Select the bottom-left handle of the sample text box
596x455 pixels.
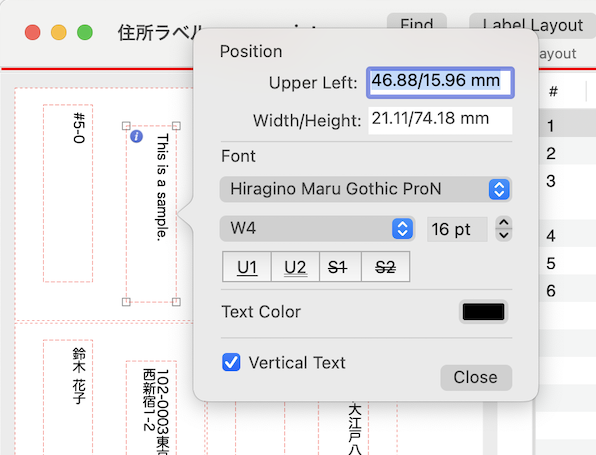[126, 302]
